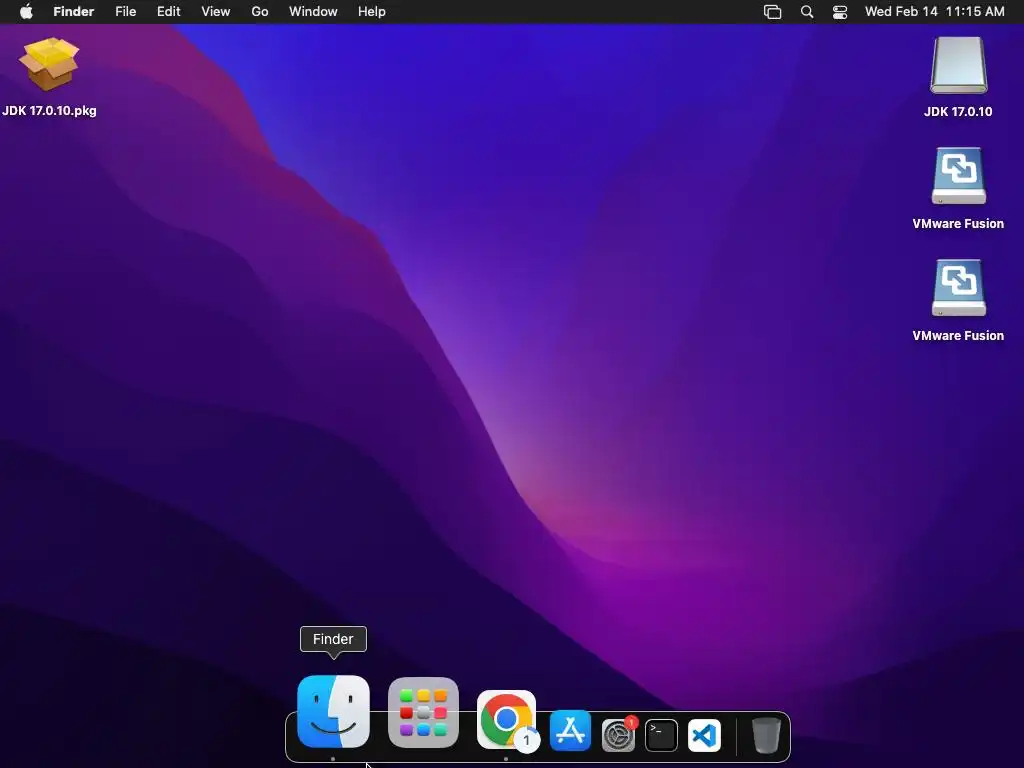
Task: Select the lower VMware Fusion disk icon
Action: 958,288
